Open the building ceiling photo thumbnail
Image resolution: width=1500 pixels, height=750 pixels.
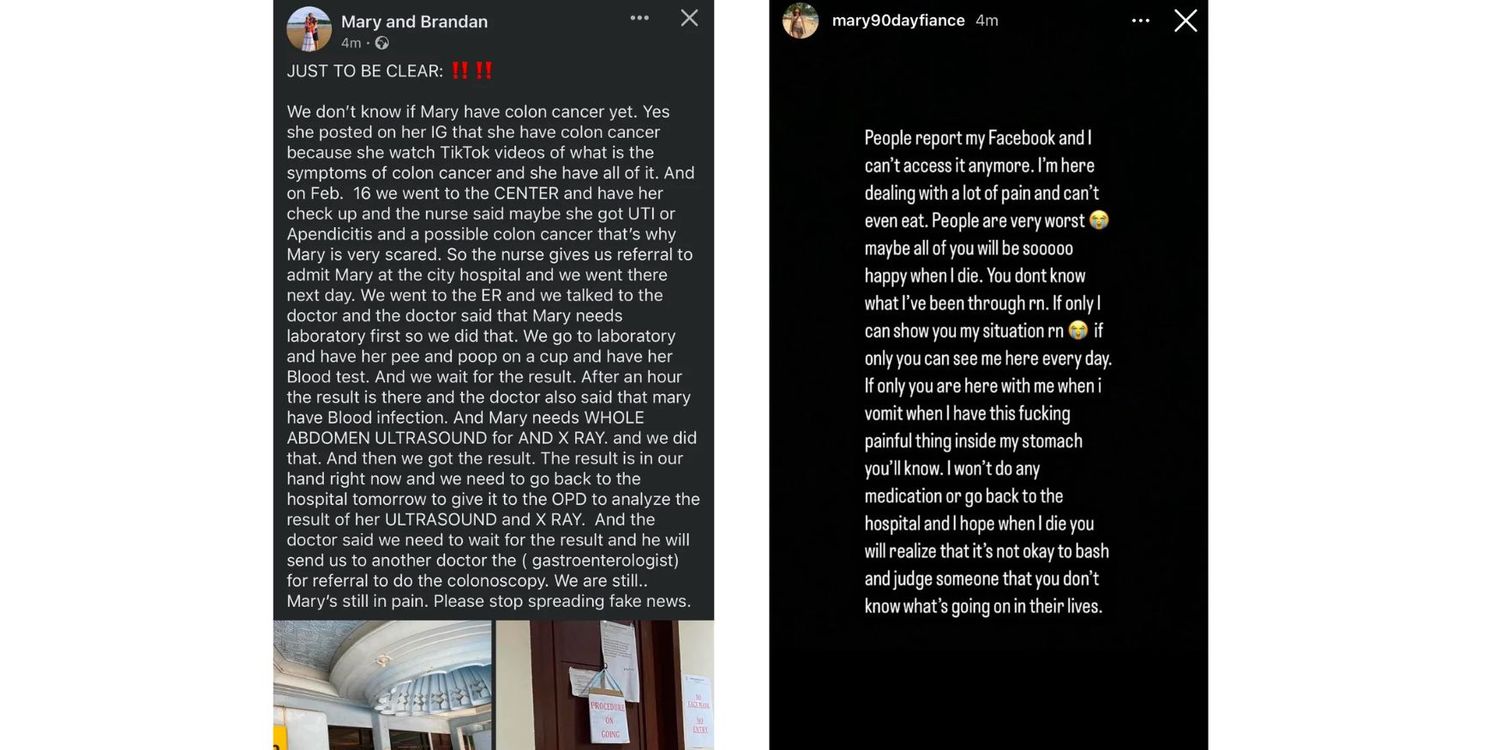click(382, 685)
